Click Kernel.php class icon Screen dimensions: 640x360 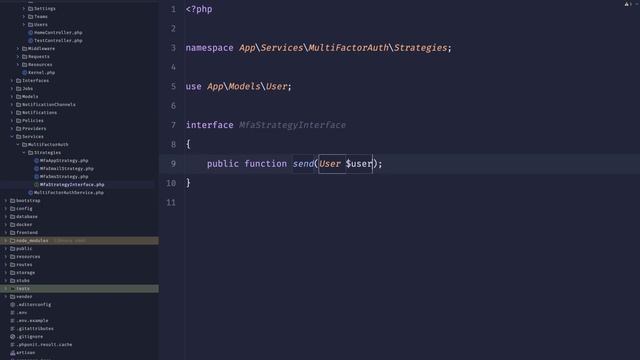(24, 72)
